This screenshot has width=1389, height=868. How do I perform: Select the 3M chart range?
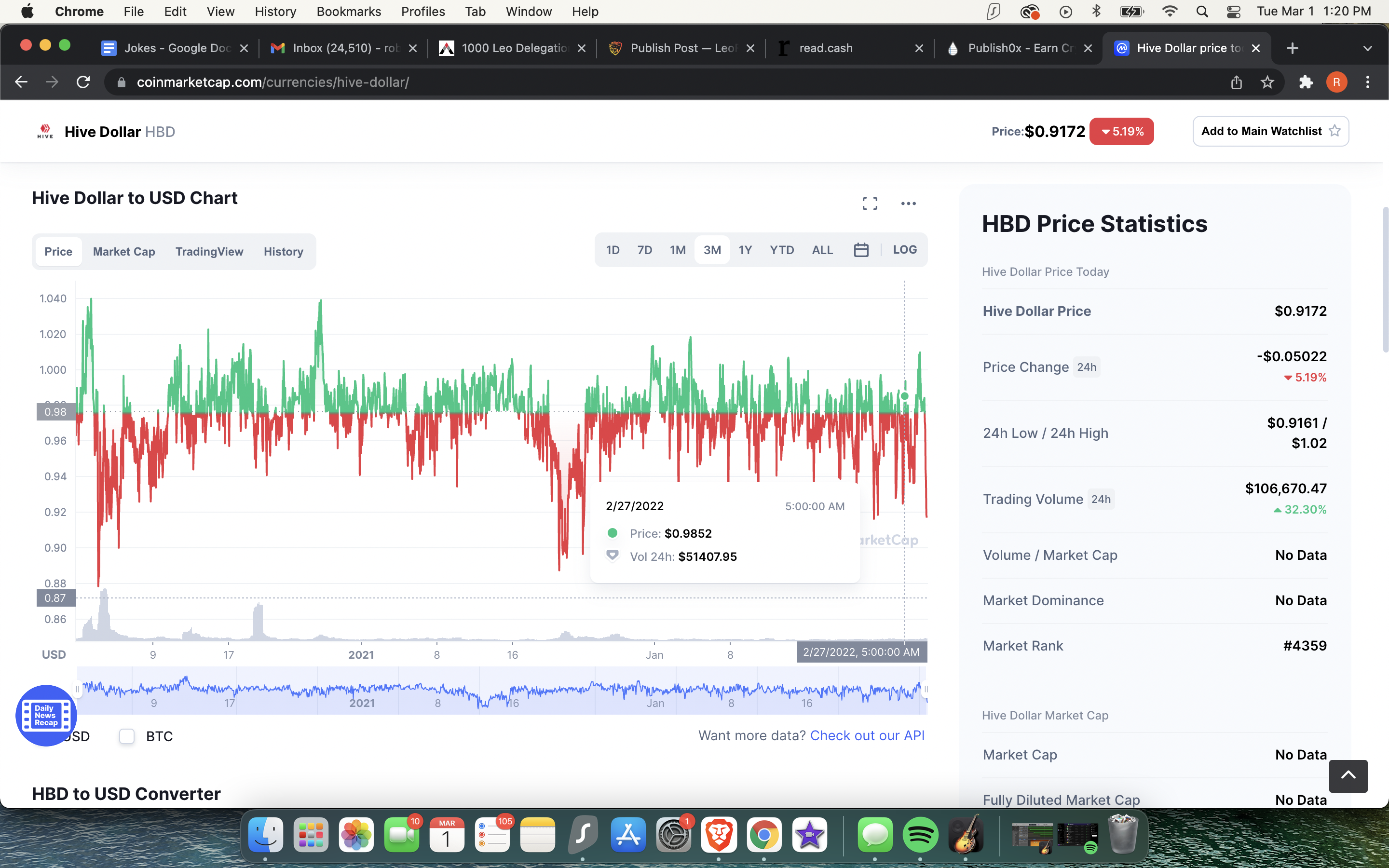[712, 250]
